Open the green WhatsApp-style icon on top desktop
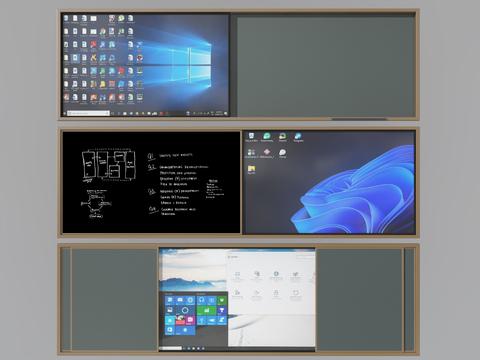Viewport: 480px width, 360px height. coord(121,18)
